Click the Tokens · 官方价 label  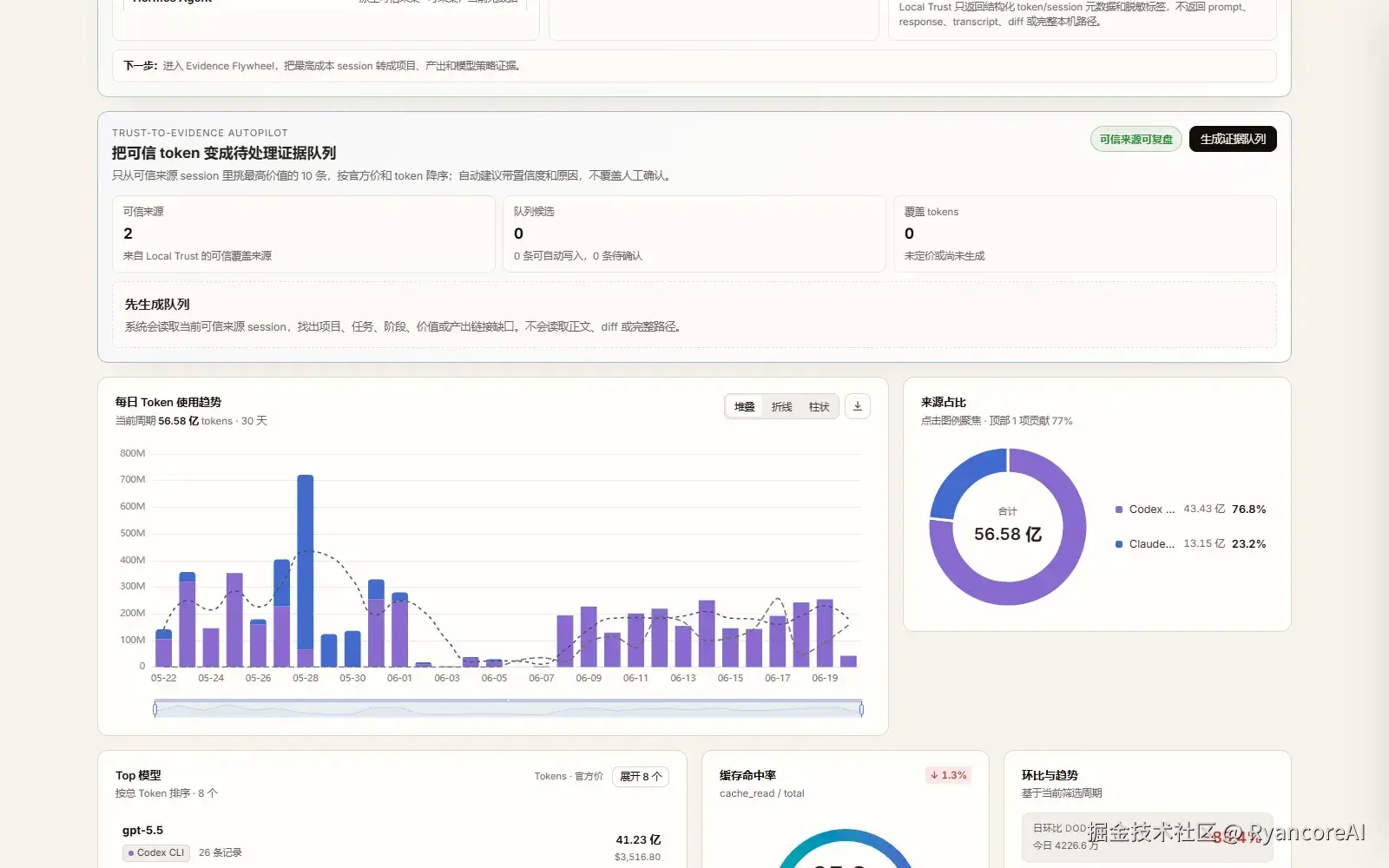pos(569,776)
